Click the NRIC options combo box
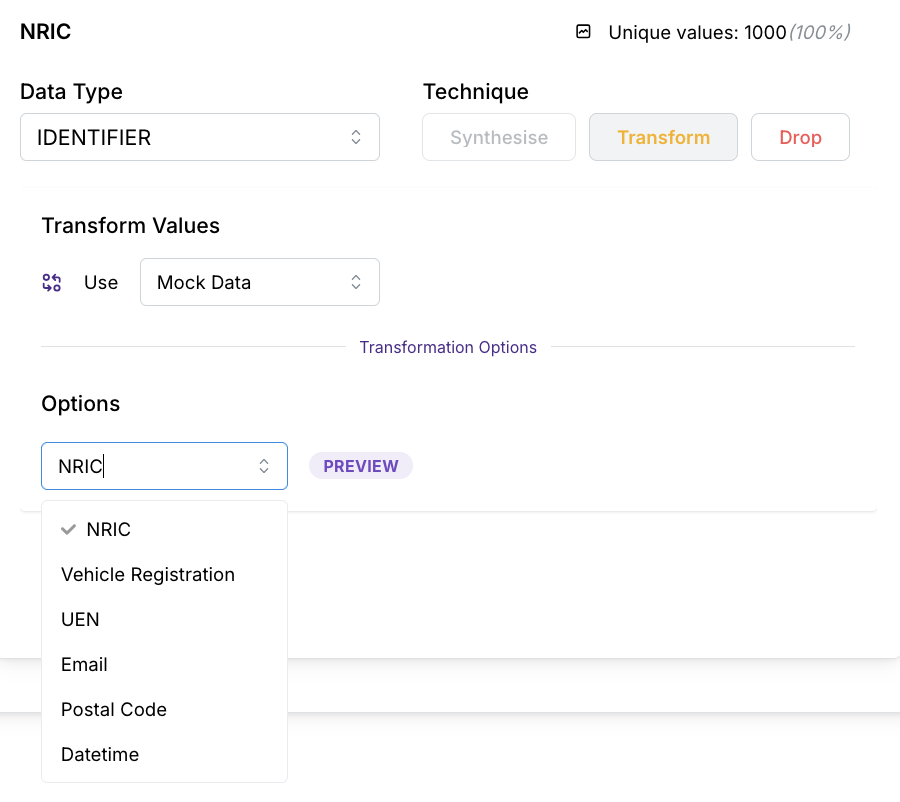Viewport: 900px width, 802px height. coord(164,466)
